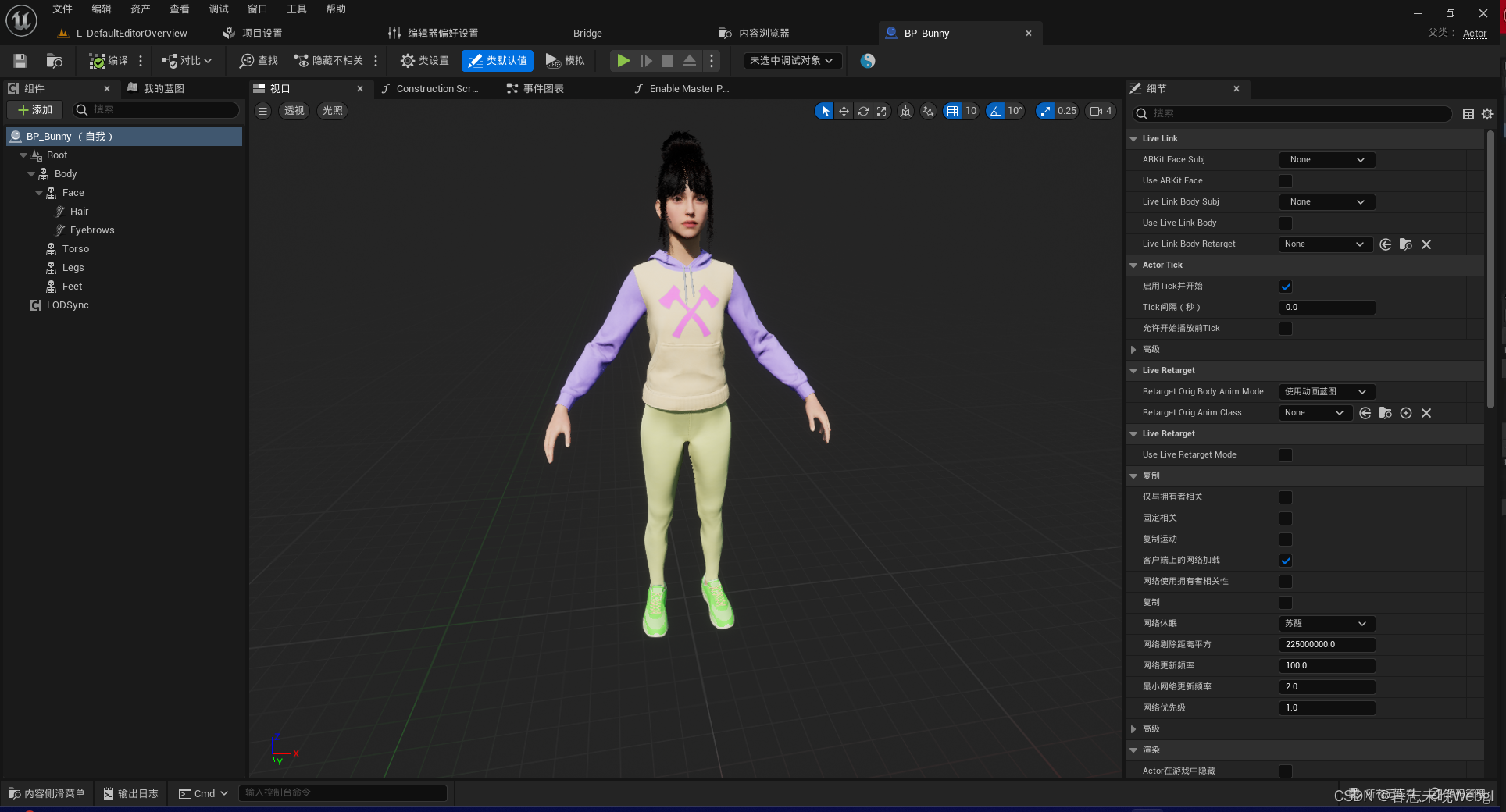
Task: Toggle 隐藏不相关 in the toolbar
Action: [x=328, y=61]
